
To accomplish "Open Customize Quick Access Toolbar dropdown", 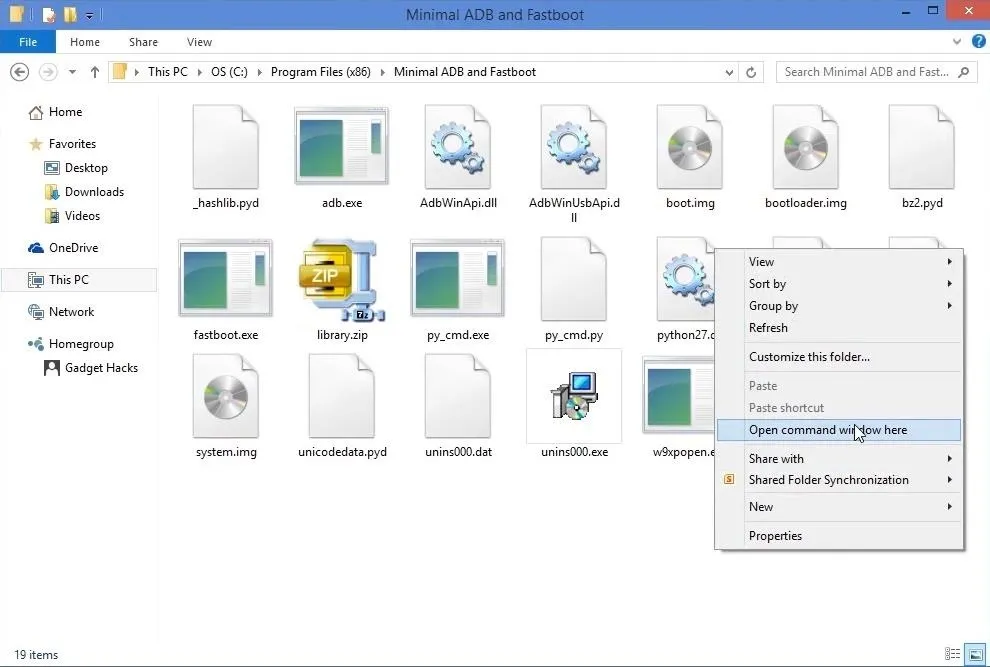I will pyautogui.click(x=89, y=15).
